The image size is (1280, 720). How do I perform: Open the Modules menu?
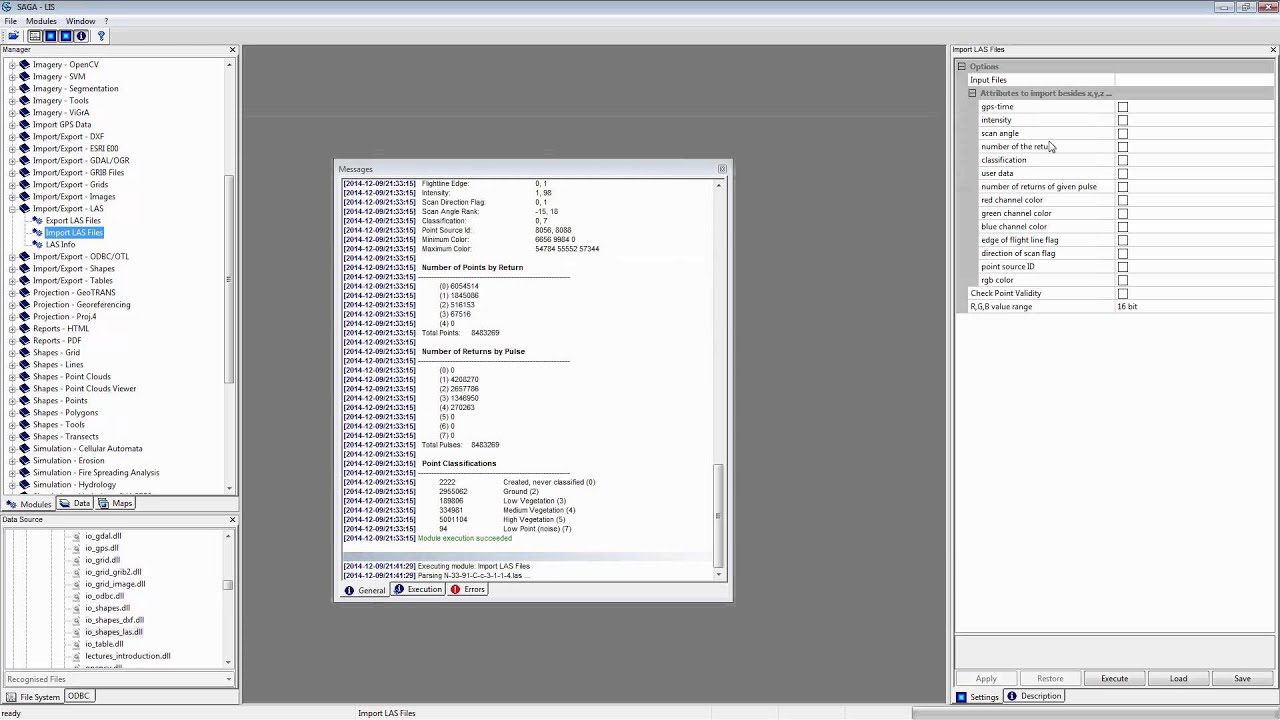click(41, 21)
